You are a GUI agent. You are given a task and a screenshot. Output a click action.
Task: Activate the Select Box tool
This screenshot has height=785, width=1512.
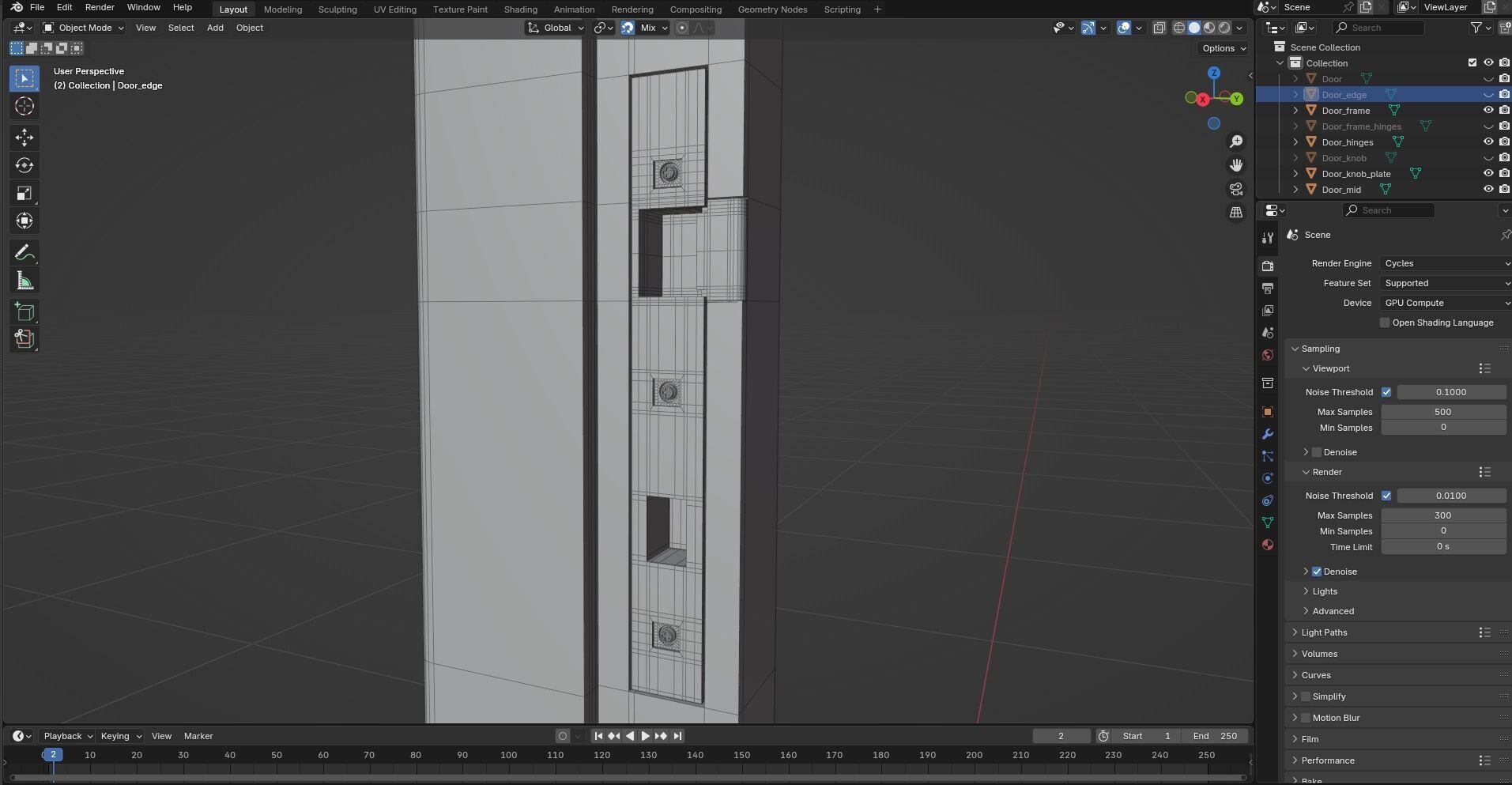pos(25,78)
